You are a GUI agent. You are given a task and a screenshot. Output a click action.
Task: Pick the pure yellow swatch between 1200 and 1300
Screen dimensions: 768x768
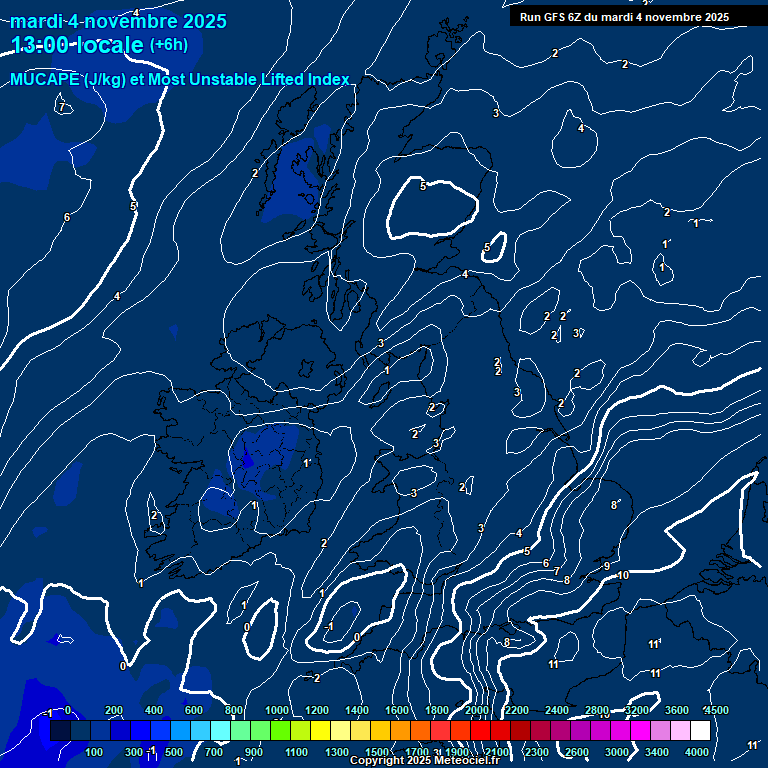coord(320,730)
